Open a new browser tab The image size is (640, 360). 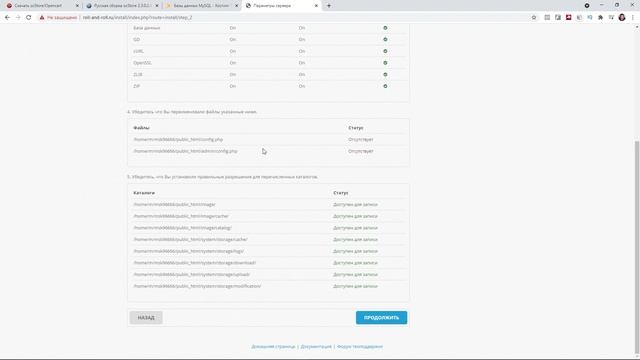point(329,6)
